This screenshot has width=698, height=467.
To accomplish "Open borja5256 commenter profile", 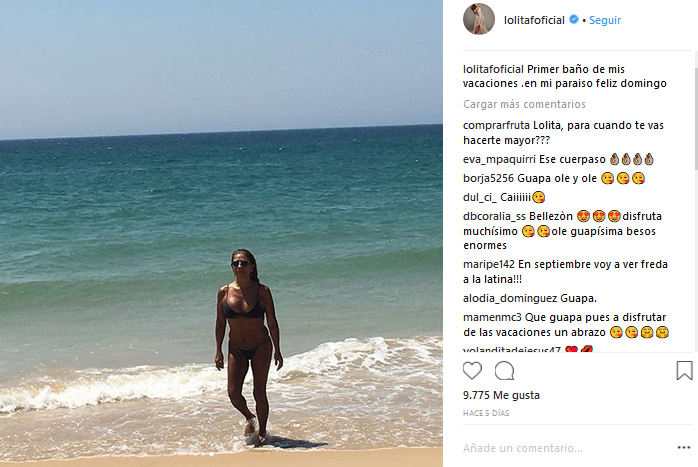I will (488, 179).
